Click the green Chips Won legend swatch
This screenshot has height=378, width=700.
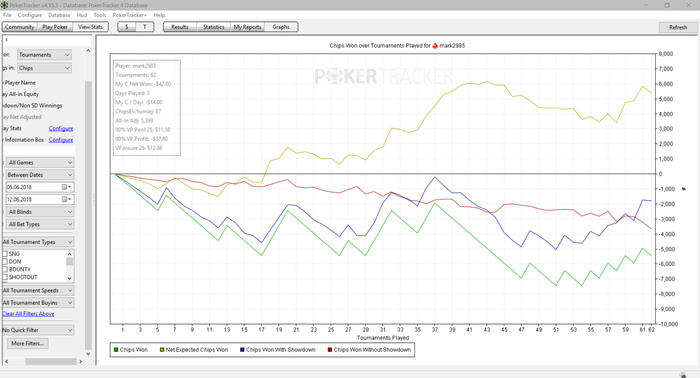(x=116, y=350)
